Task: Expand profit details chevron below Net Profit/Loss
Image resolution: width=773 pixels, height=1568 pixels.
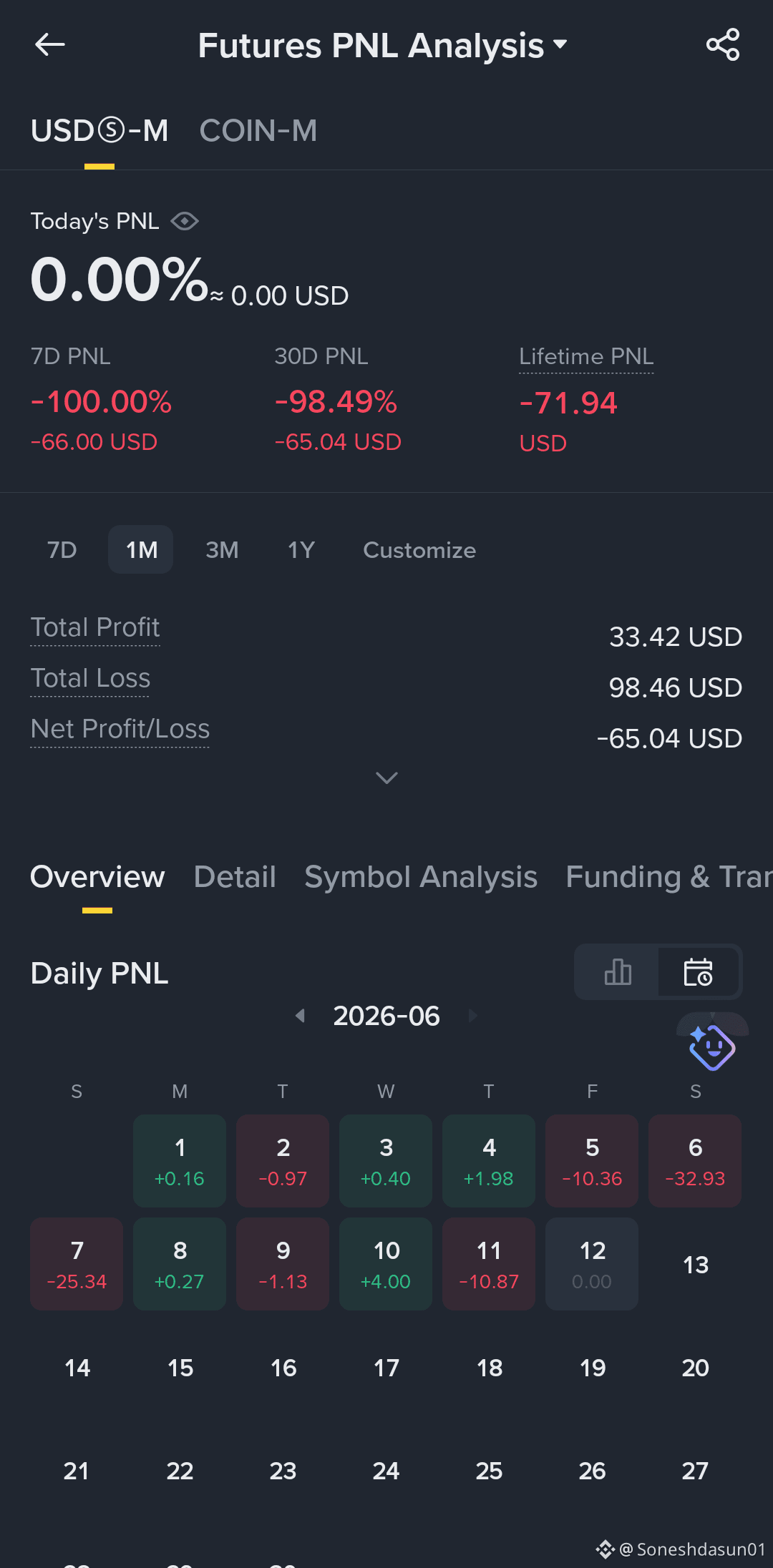Action: point(386,778)
